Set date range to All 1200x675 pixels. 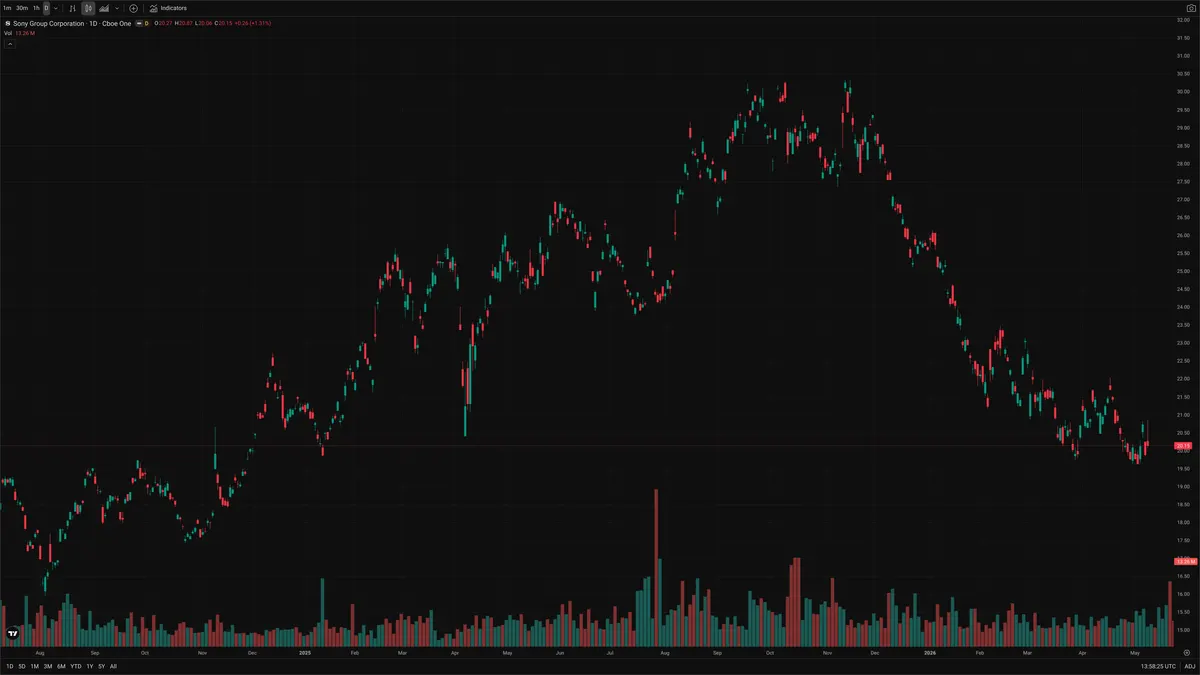pyautogui.click(x=113, y=666)
